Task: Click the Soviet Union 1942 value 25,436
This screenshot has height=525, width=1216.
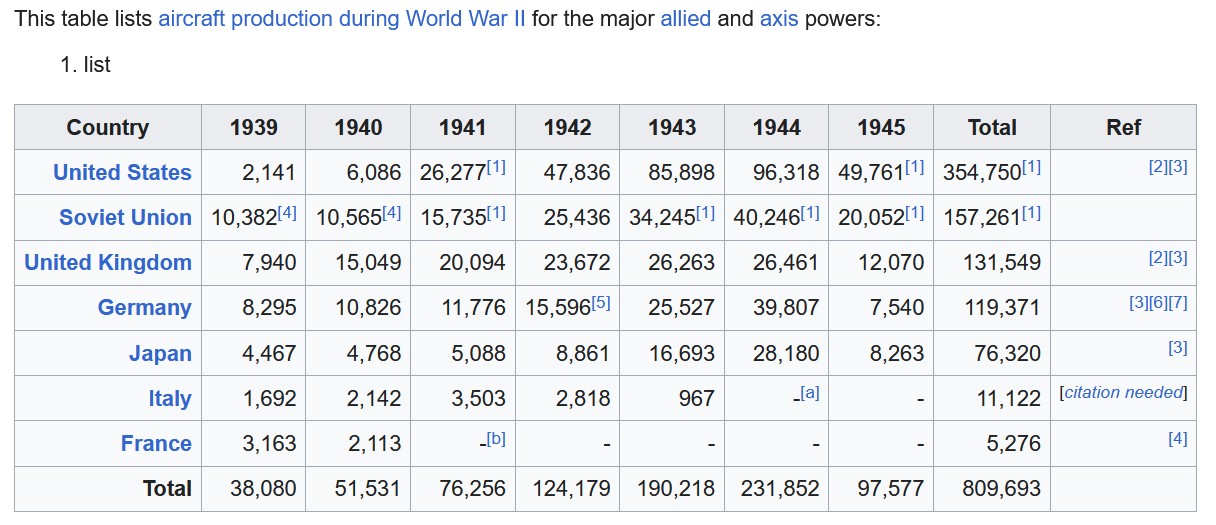Action: coord(577,217)
